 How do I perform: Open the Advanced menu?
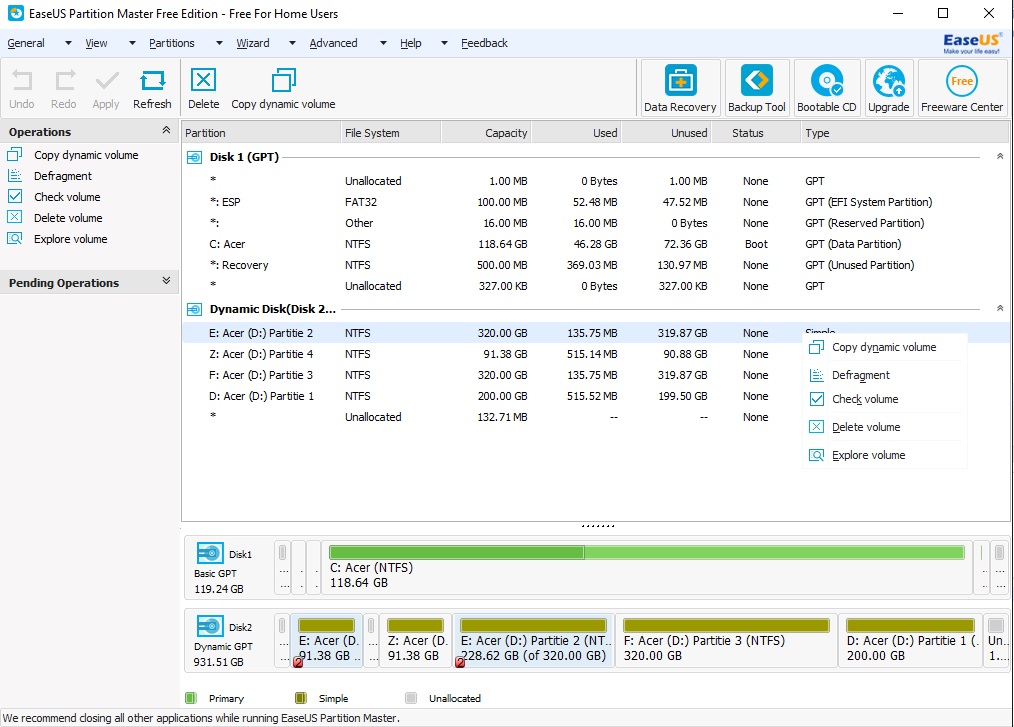click(333, 43)
